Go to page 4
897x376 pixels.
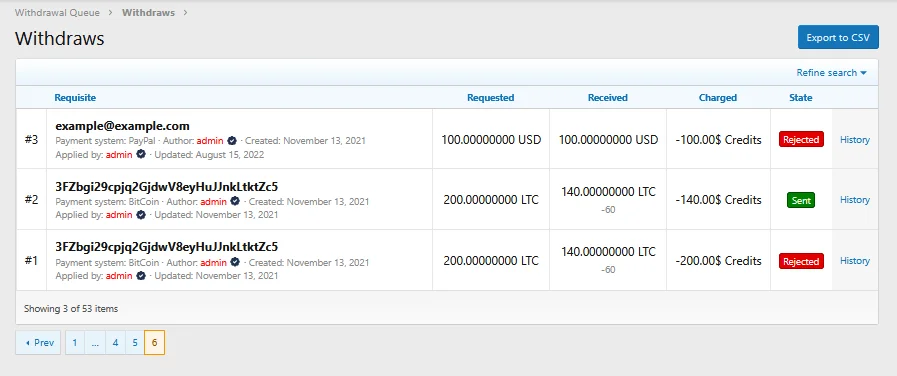pyautogui.click(x=116, y=342)
